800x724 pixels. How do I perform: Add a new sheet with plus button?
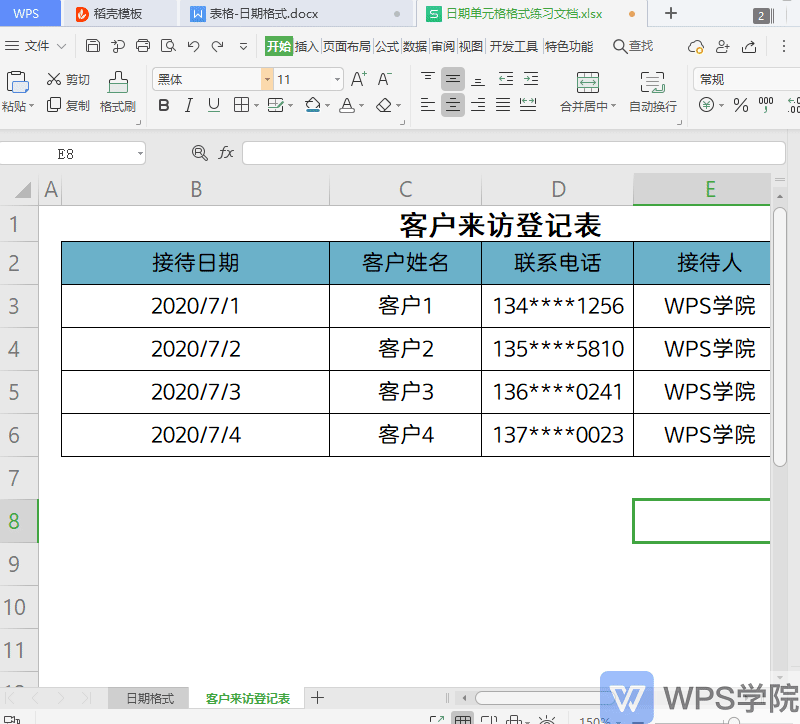317,697
